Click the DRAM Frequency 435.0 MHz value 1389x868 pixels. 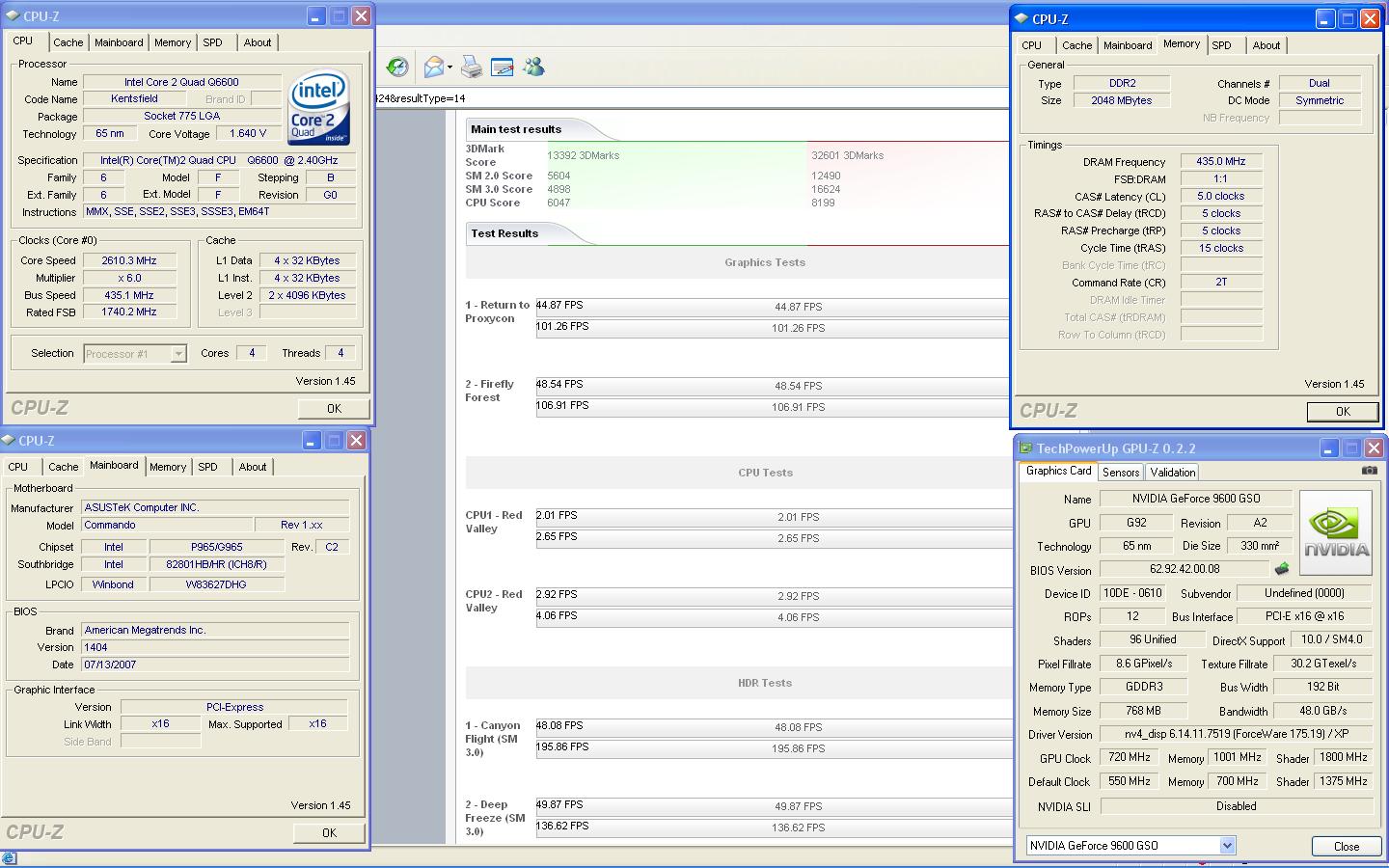pyautogui.click(x=1221, y=162)
